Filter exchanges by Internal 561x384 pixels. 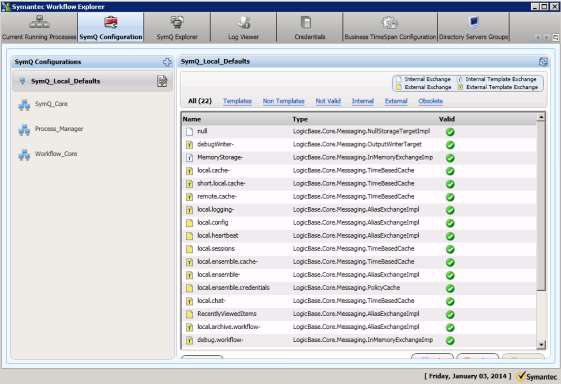click(x=363, y=101)
